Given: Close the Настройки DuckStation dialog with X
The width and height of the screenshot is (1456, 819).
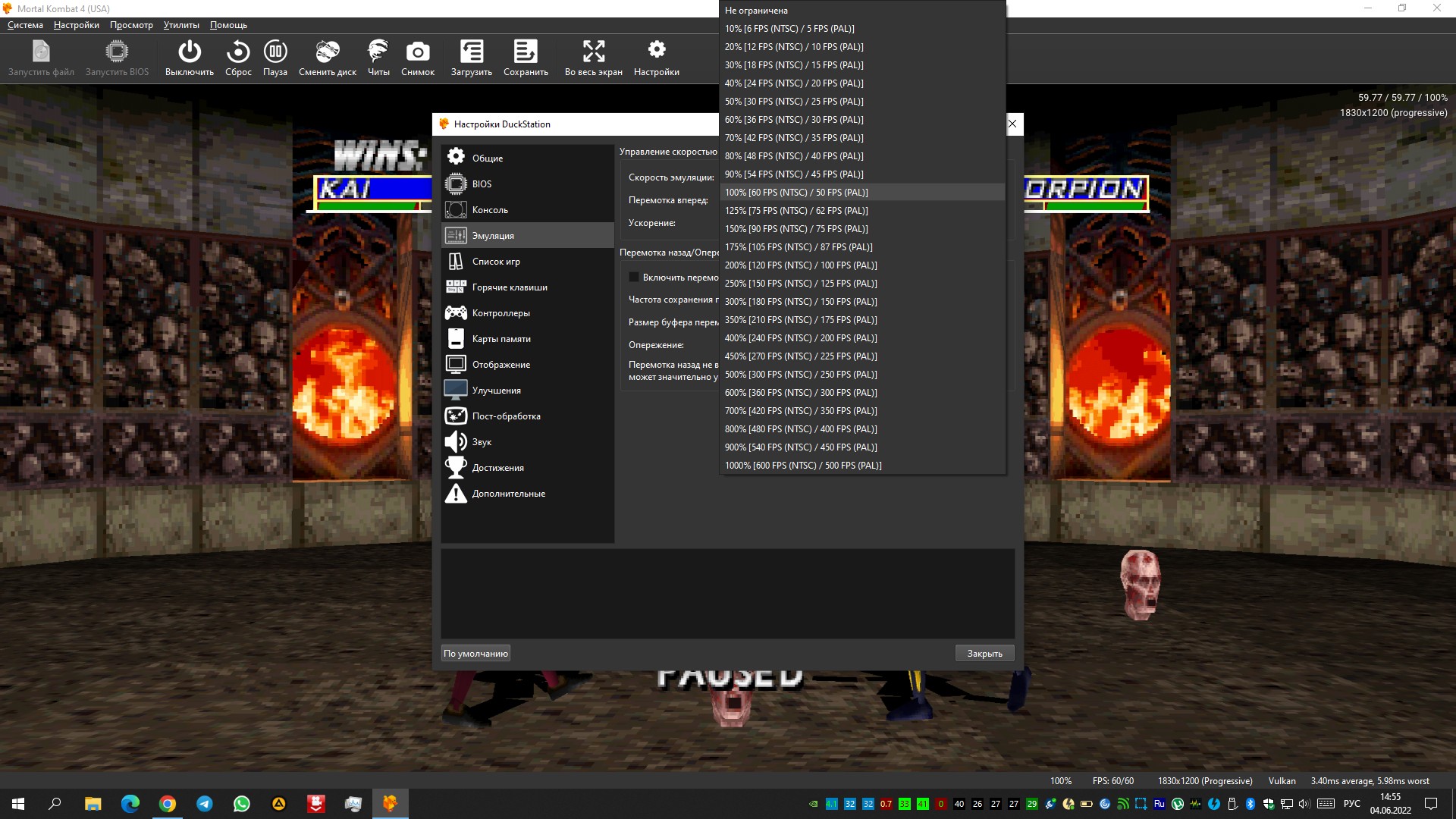Looking at the screenshot, I should pos(1012,124).
